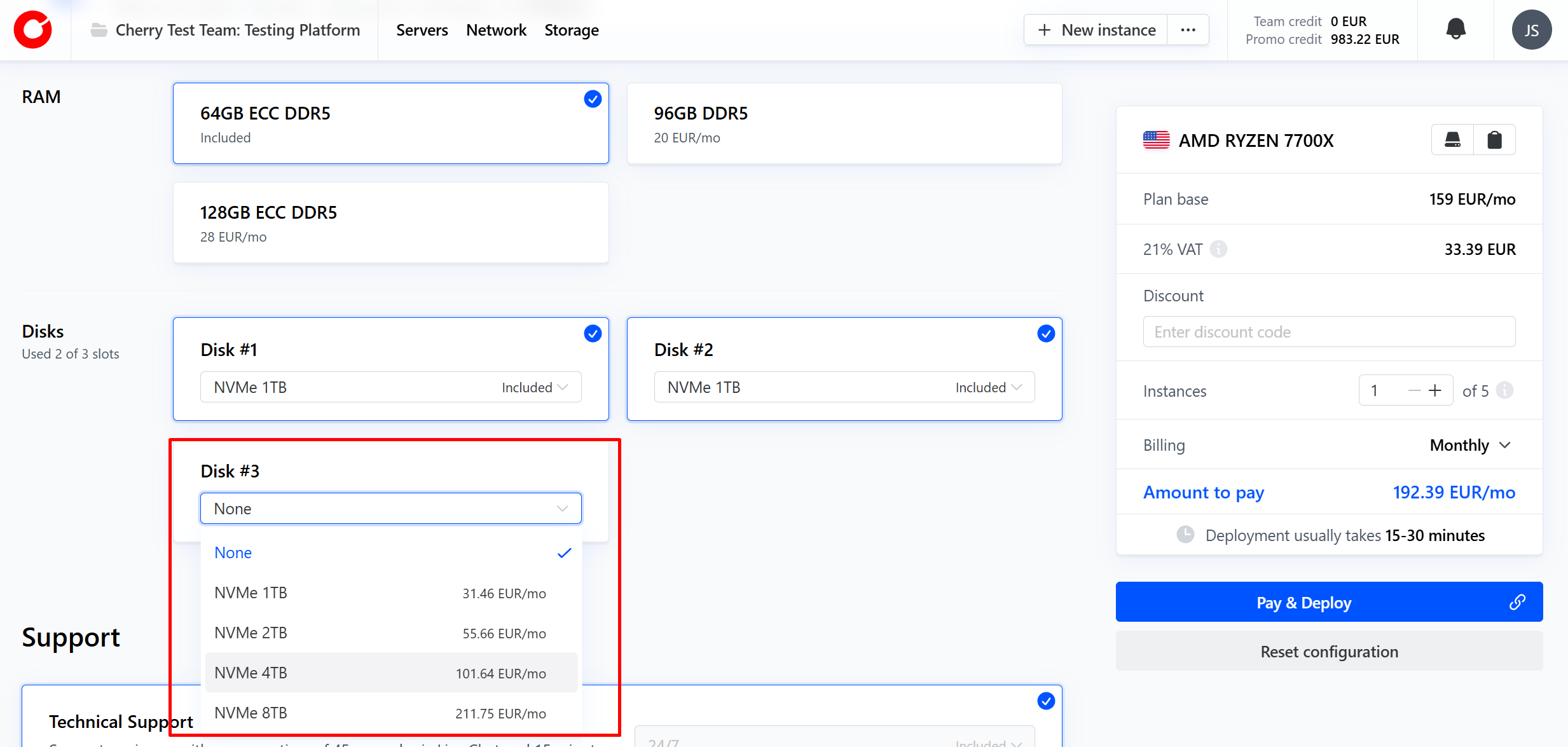Click Reset configuration
Viewport: 1568px width, 747px height.
(x=1329, y=651)
